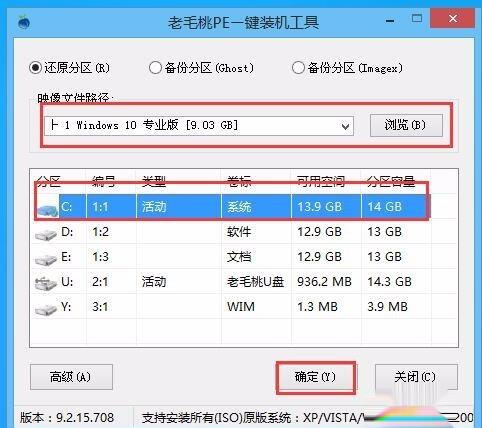Click the 14.3 GB capacity cell

pyautogui.click(x=389, y=282)
